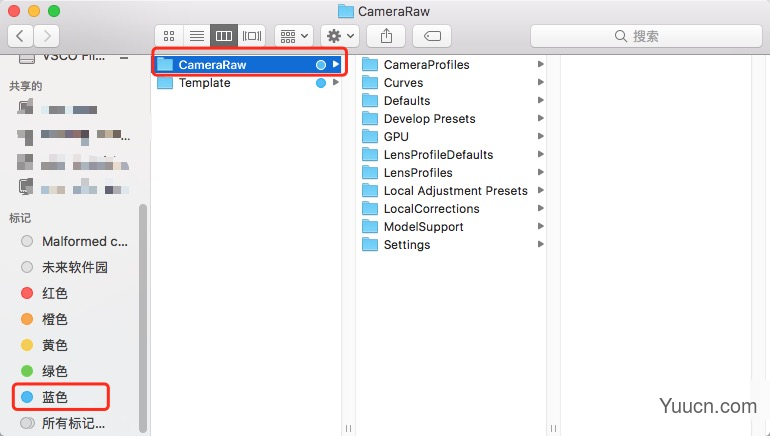This screenshot has width=770, height=436.
Task: Click the GPU folder icon
Action: (x=370, y=136)
